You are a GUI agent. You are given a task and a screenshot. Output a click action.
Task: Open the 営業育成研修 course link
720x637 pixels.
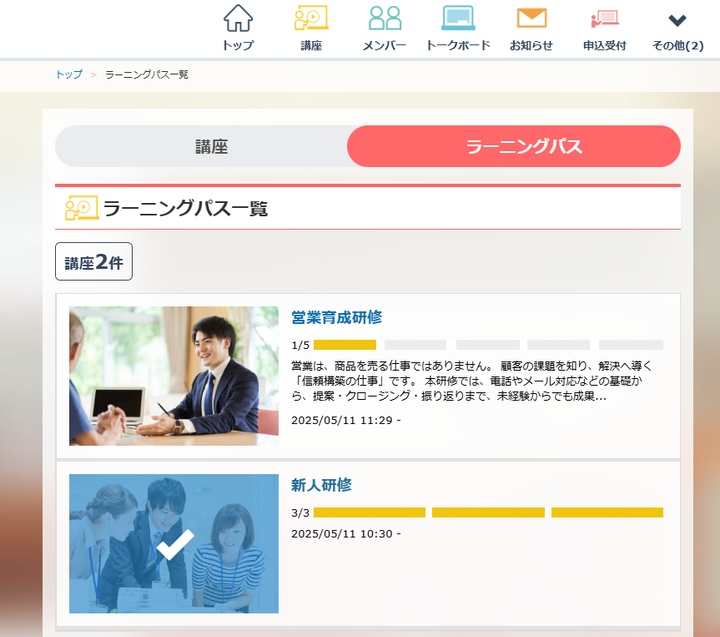337,317
